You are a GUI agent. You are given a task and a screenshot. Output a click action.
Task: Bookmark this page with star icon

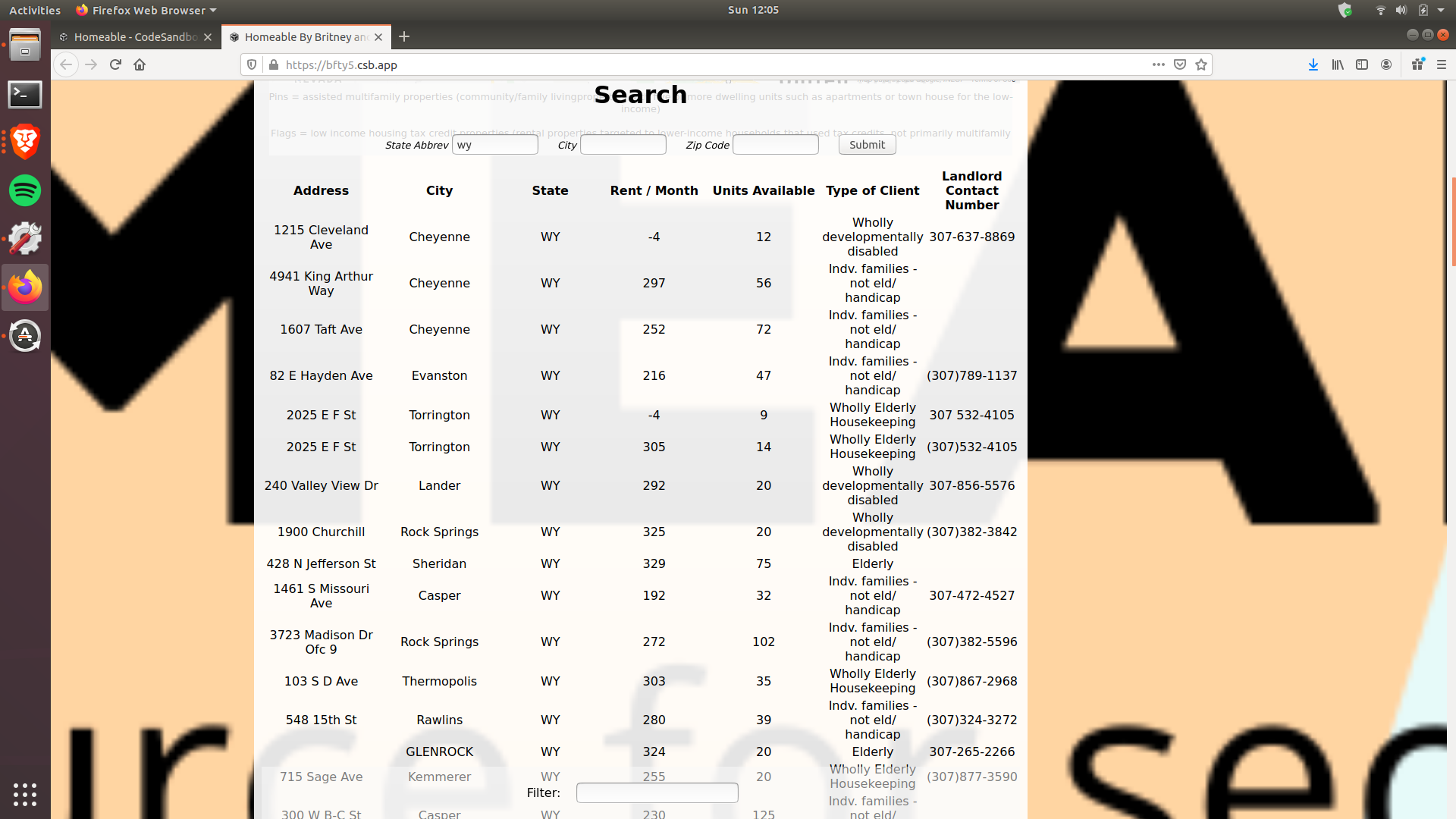(1201, 64)
